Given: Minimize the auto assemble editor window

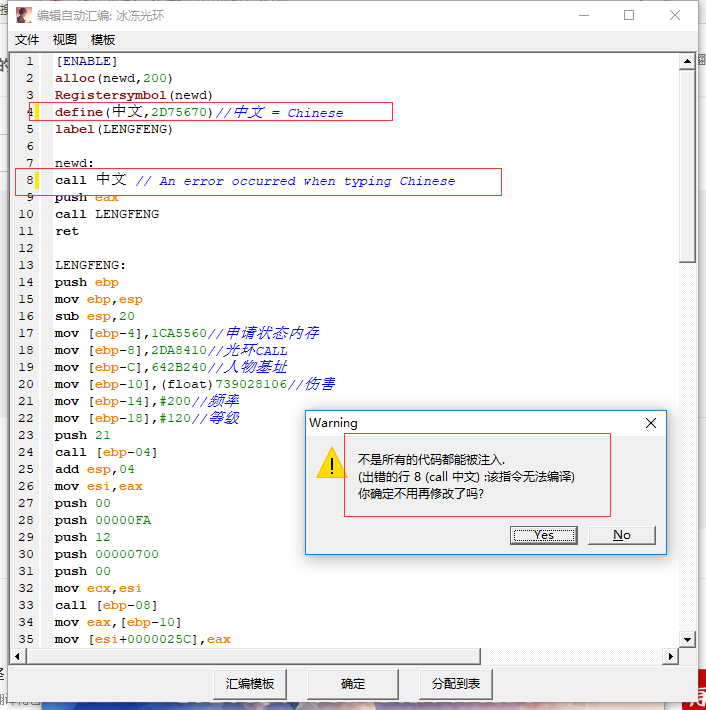Looking at the screenshot, I should pos(583,15).
